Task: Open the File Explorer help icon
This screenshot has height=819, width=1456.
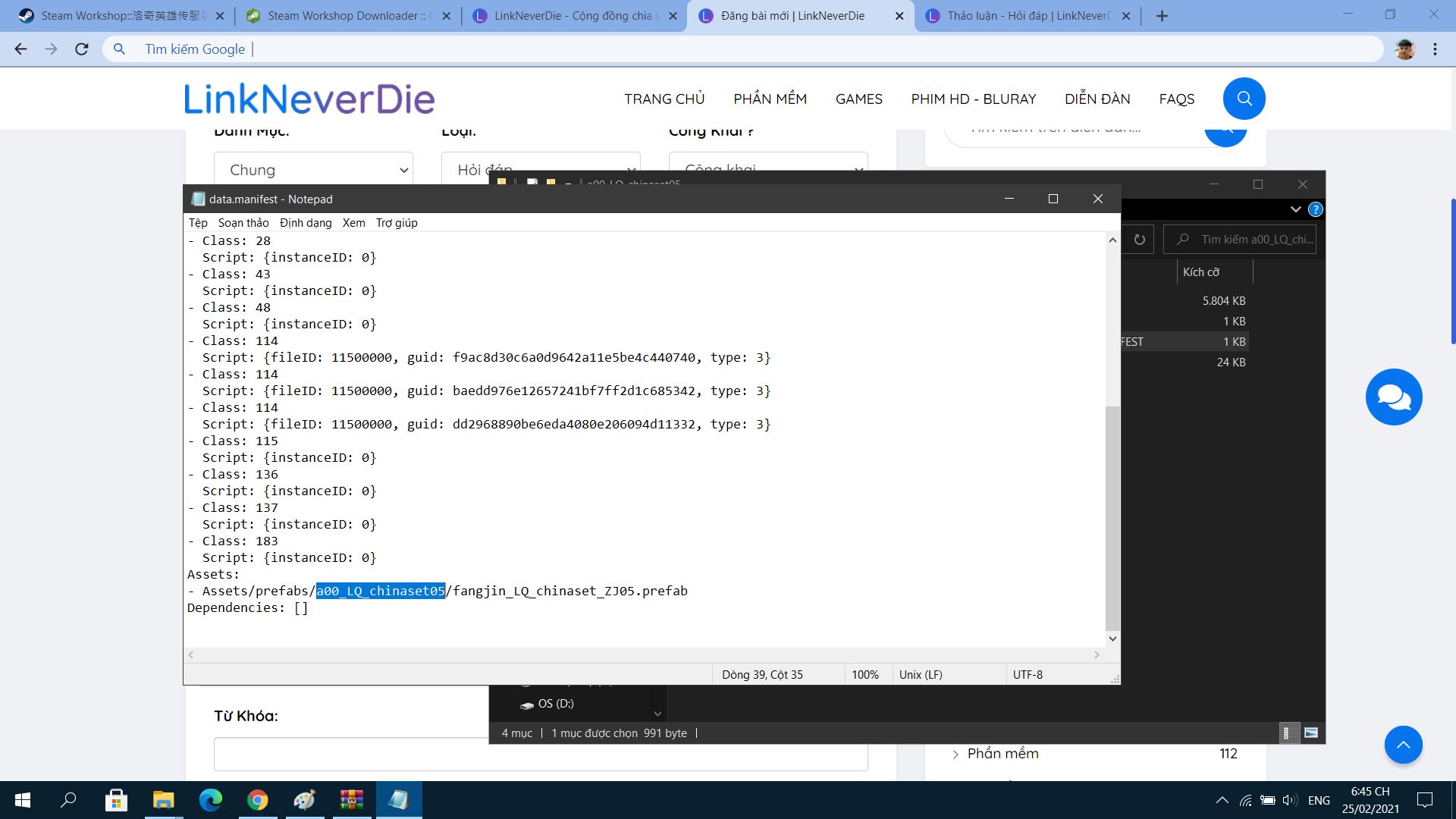Action: click(1316, 209)
